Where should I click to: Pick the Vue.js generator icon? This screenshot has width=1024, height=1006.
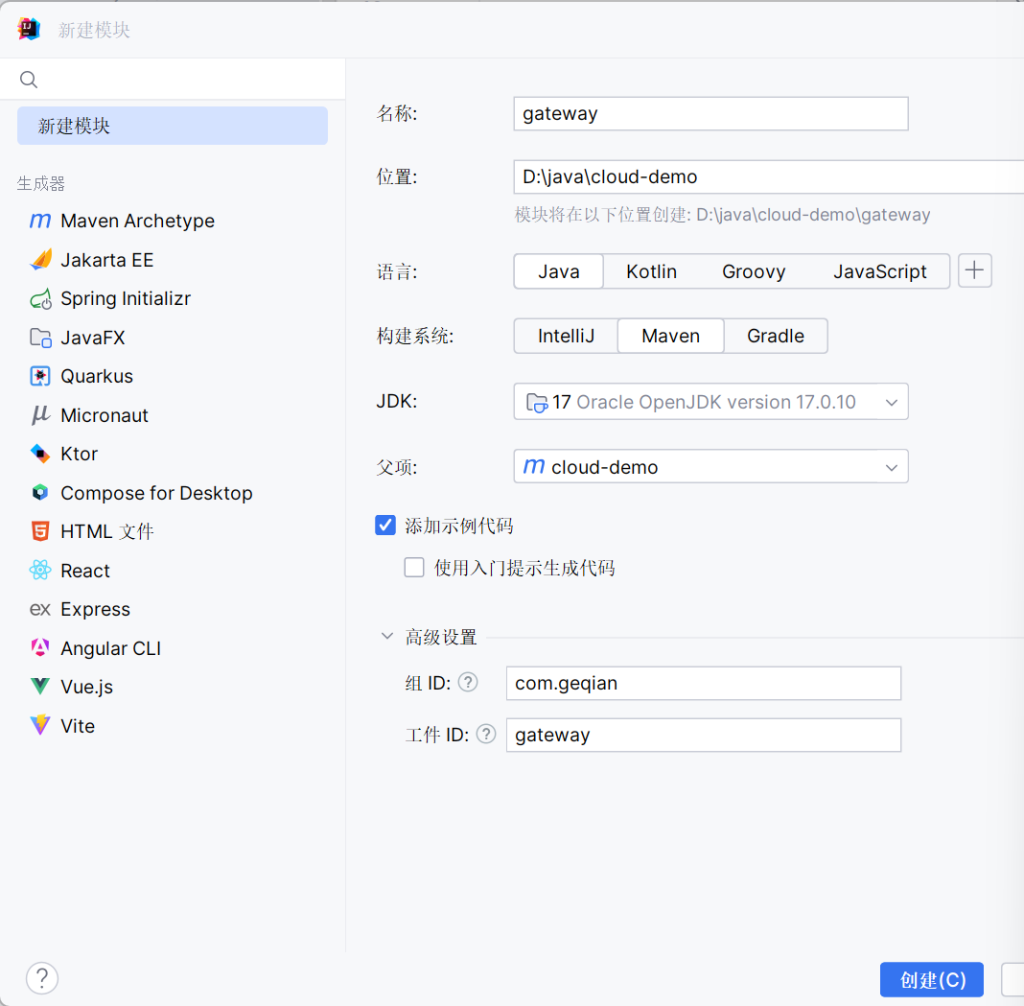(40, 687)
